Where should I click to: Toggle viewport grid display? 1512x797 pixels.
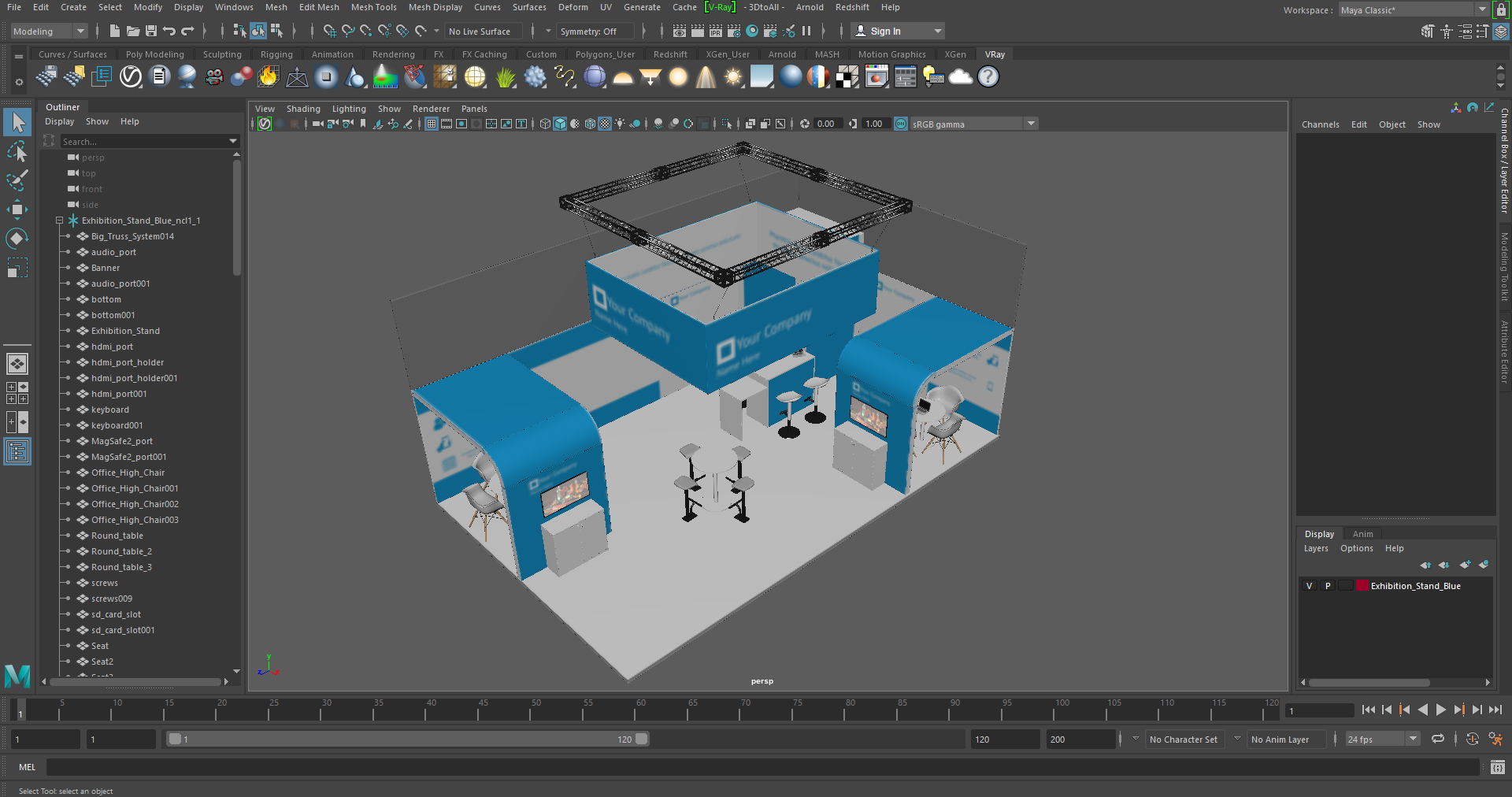tap(432, 124)
